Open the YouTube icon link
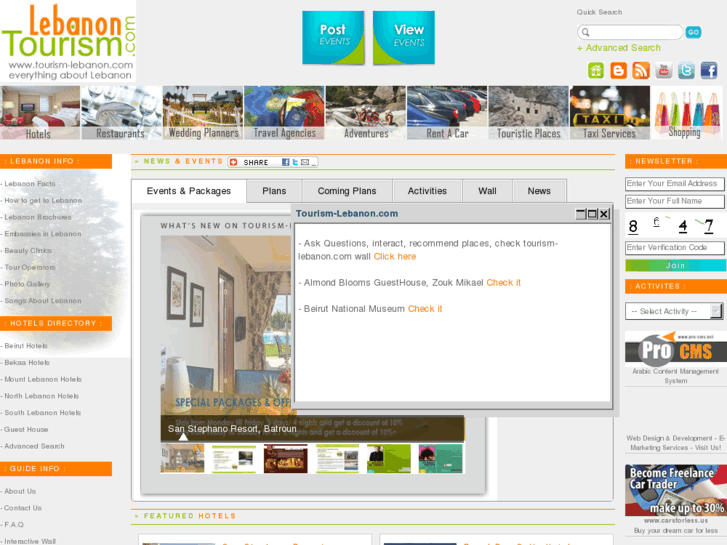Image resolution: width=727 pixels, height=545 pixels. point(663,71)
